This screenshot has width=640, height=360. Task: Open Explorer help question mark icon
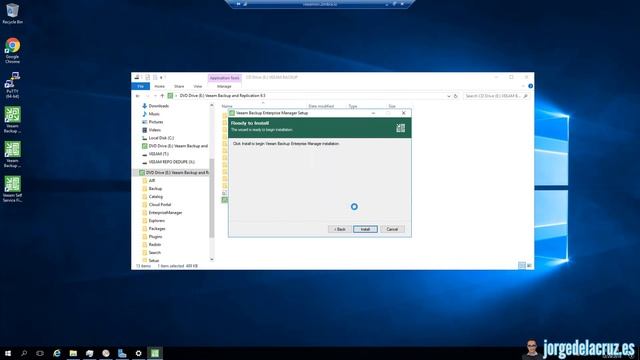click(x=530, y=86)
